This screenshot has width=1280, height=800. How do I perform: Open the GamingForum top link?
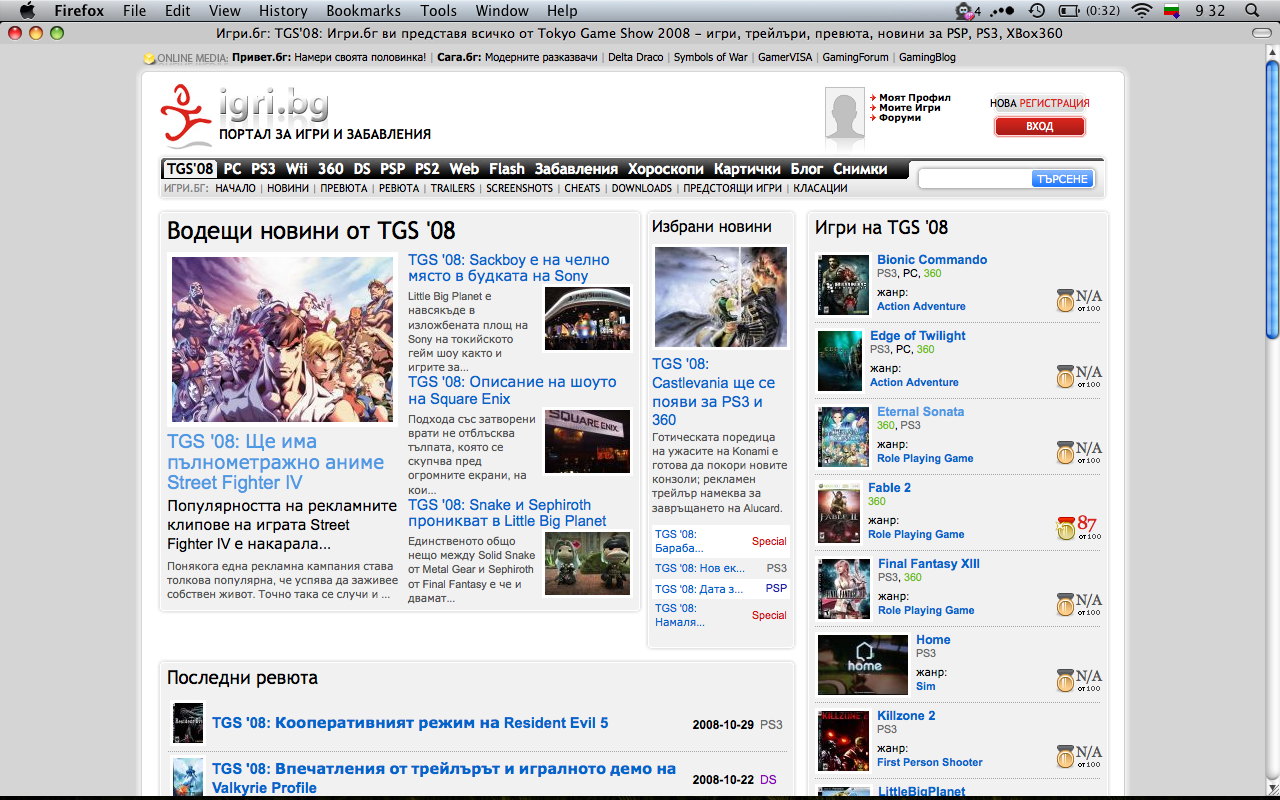tap(855, 57)
